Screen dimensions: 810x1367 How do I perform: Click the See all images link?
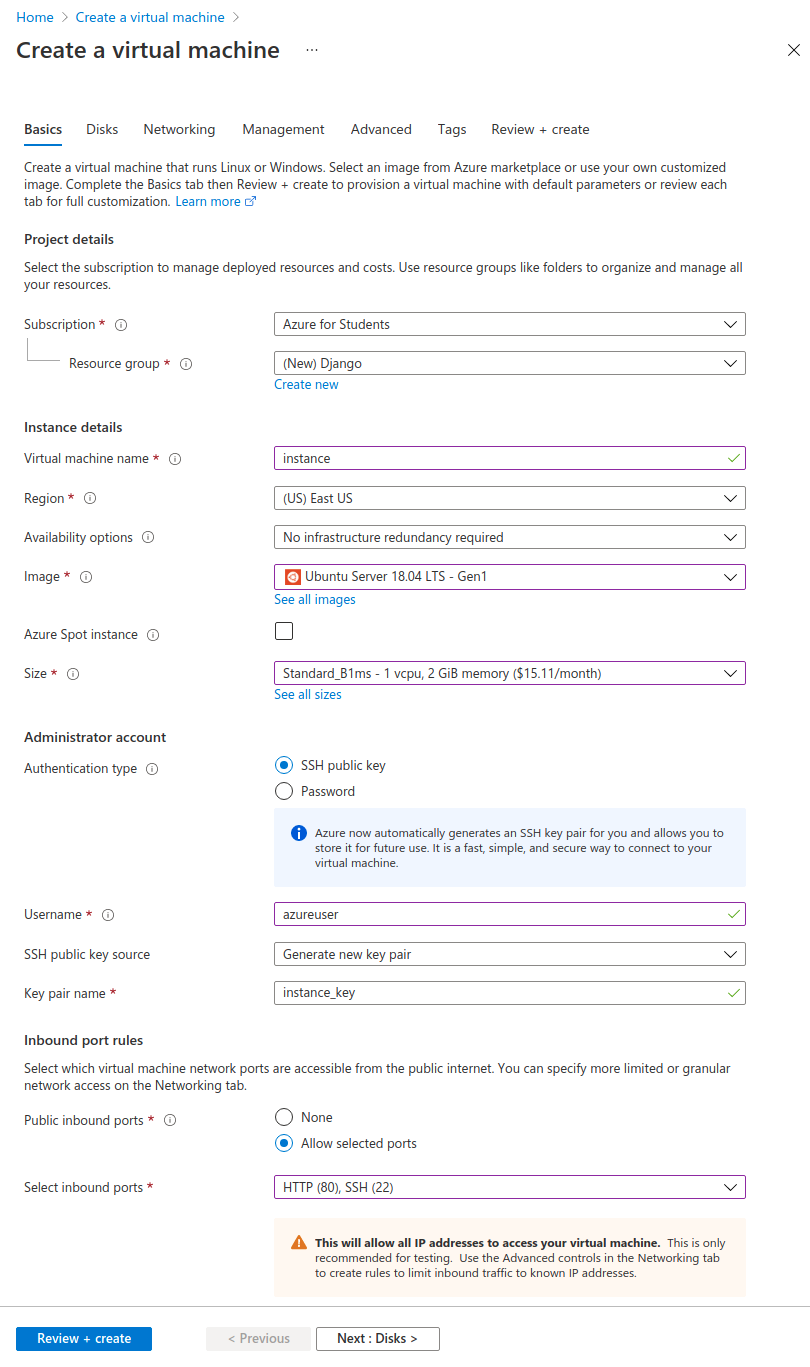(x=315, y=600)
